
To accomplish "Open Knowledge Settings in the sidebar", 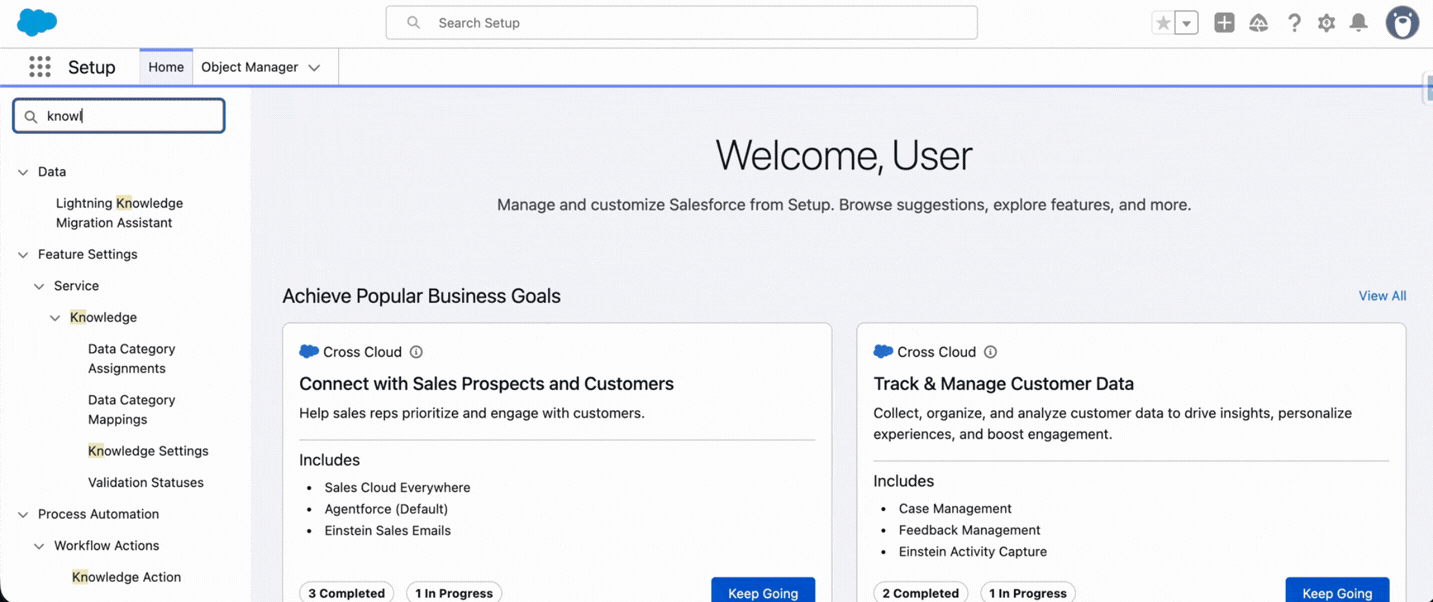I will point(148,451).
